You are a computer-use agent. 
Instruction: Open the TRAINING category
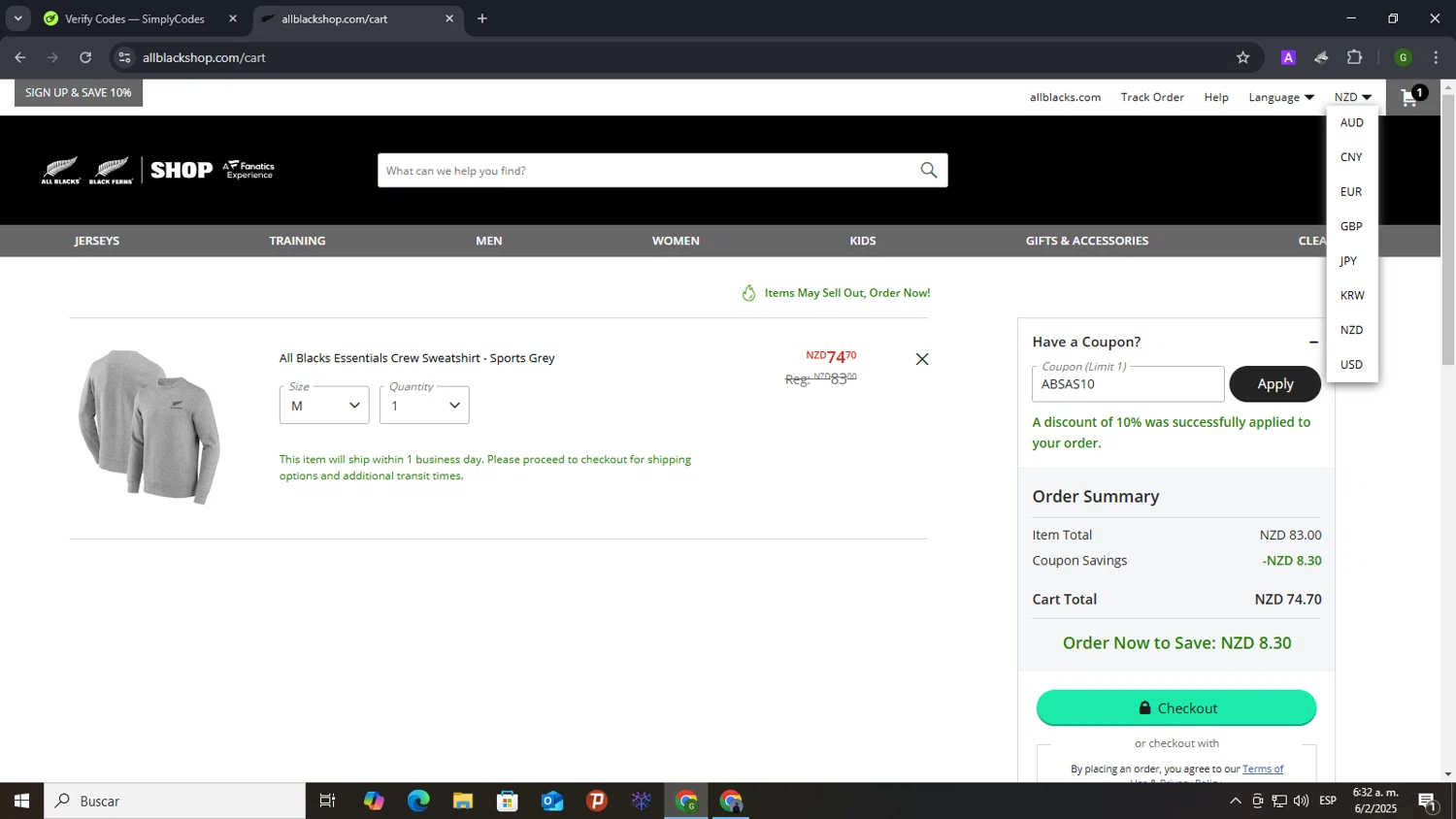tap(297, 241)
